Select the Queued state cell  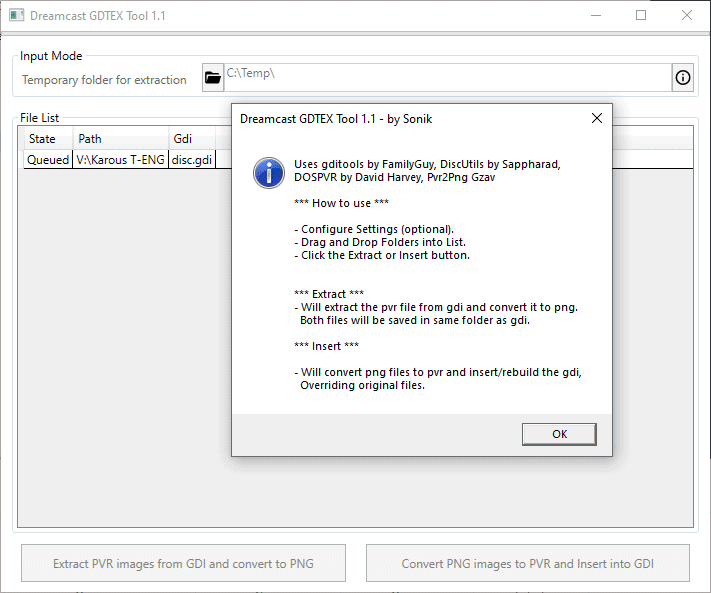[x=48, y=160]
